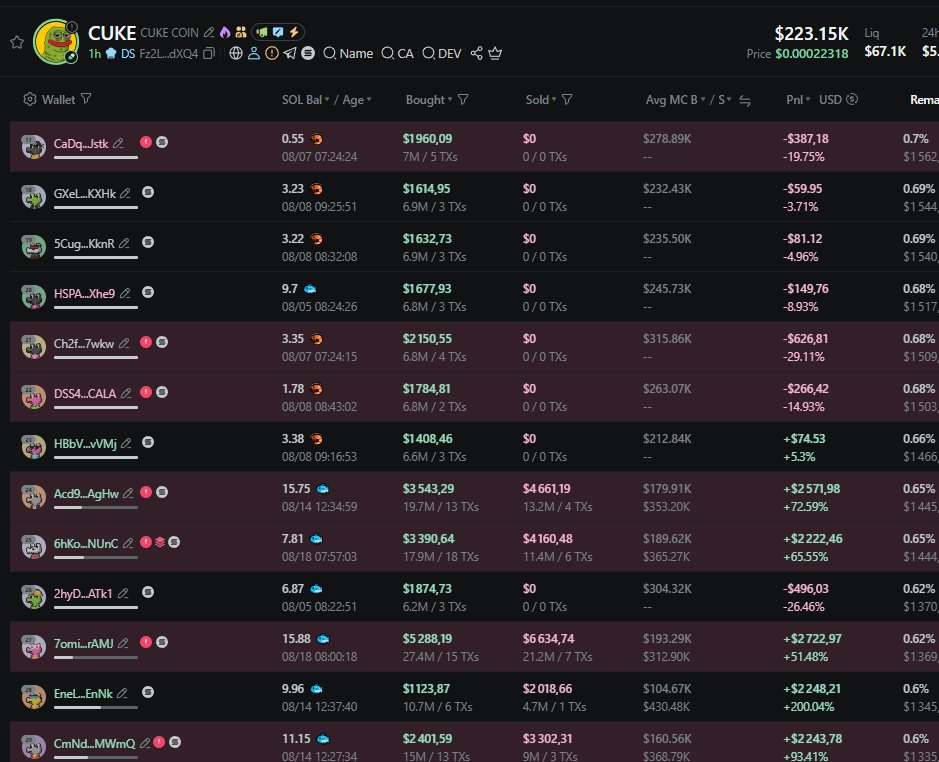Open wallet 5Cug...KknR
Viewport: 939px width, 762px height.
tap(84, 244)
